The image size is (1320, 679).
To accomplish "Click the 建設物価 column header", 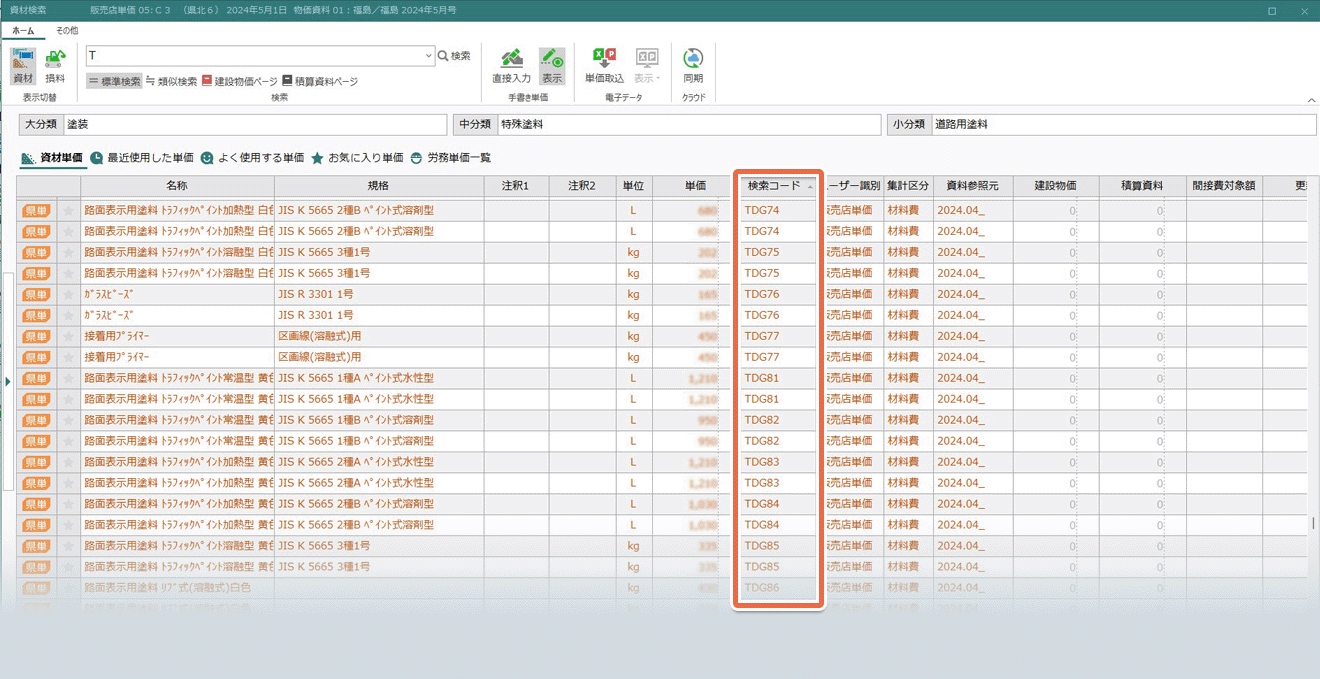I will [x=1055, y=186].
